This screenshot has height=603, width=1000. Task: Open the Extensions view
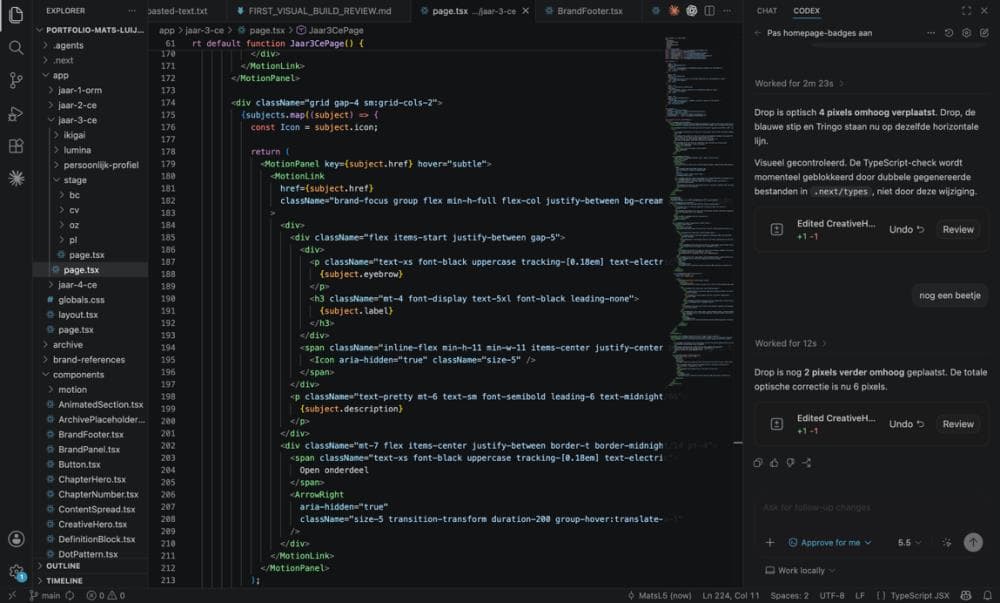(16, 146)
